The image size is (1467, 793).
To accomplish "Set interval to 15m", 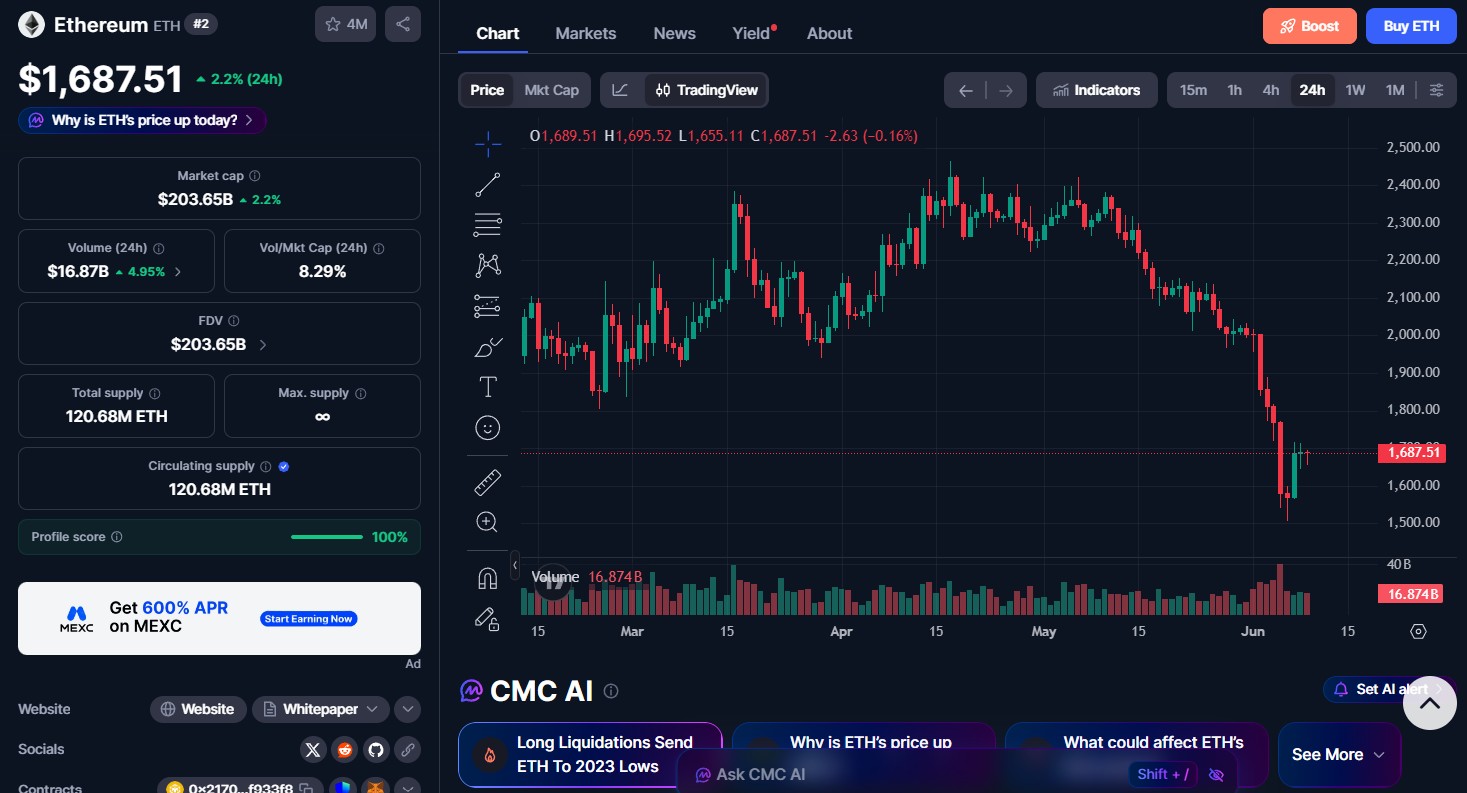I will pyautogui.click(x=1193, y=90).
